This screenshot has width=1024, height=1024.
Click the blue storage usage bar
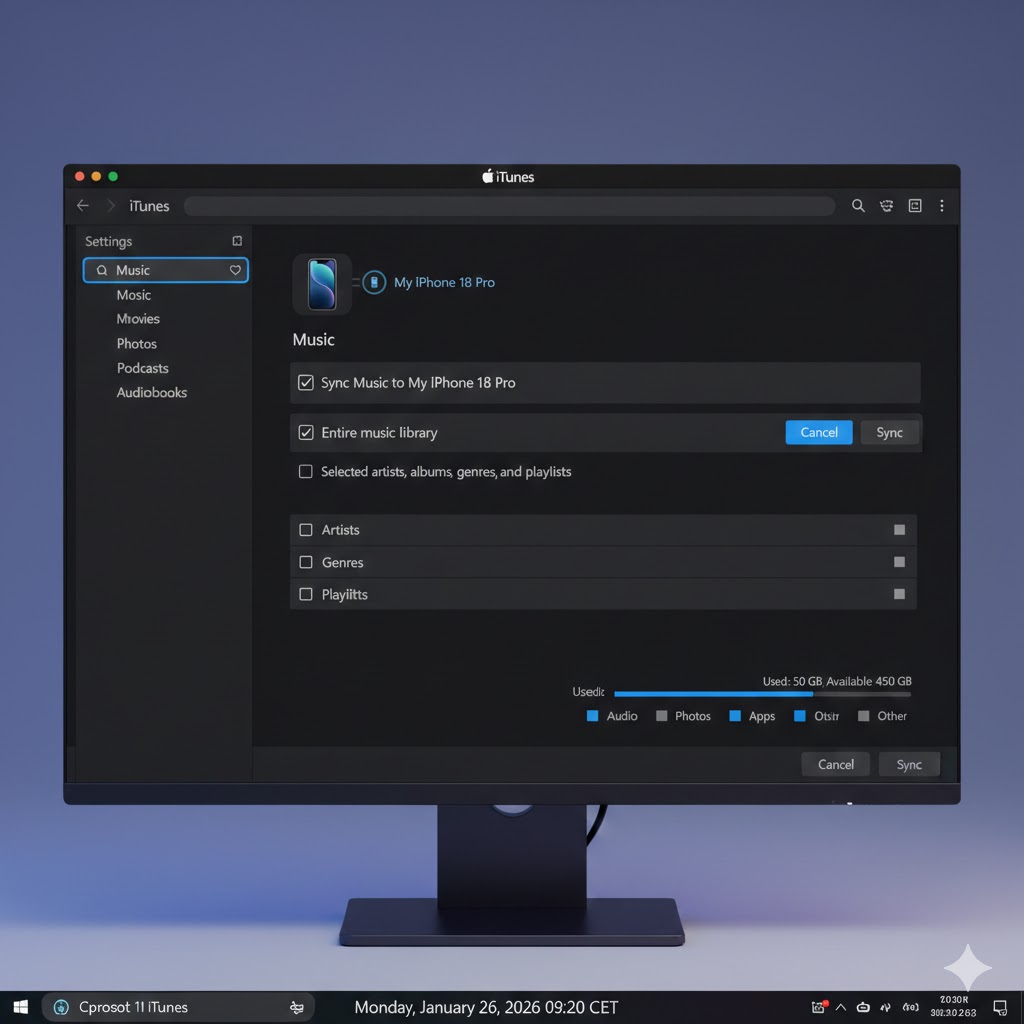pos(714,692)
